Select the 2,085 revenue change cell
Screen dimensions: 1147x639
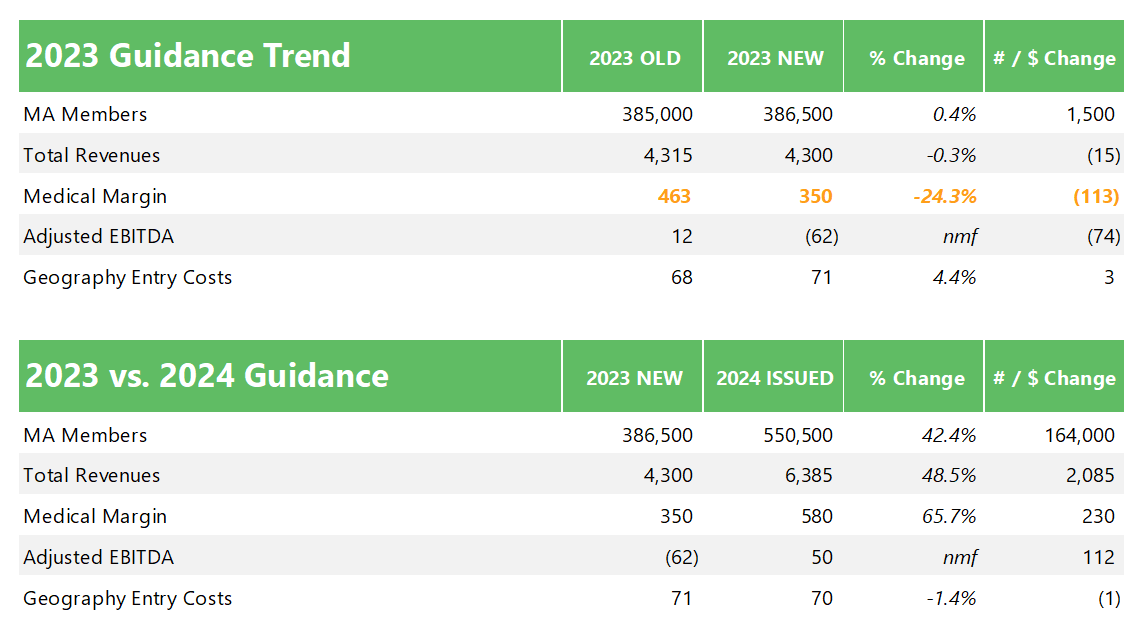[1091, 476]
